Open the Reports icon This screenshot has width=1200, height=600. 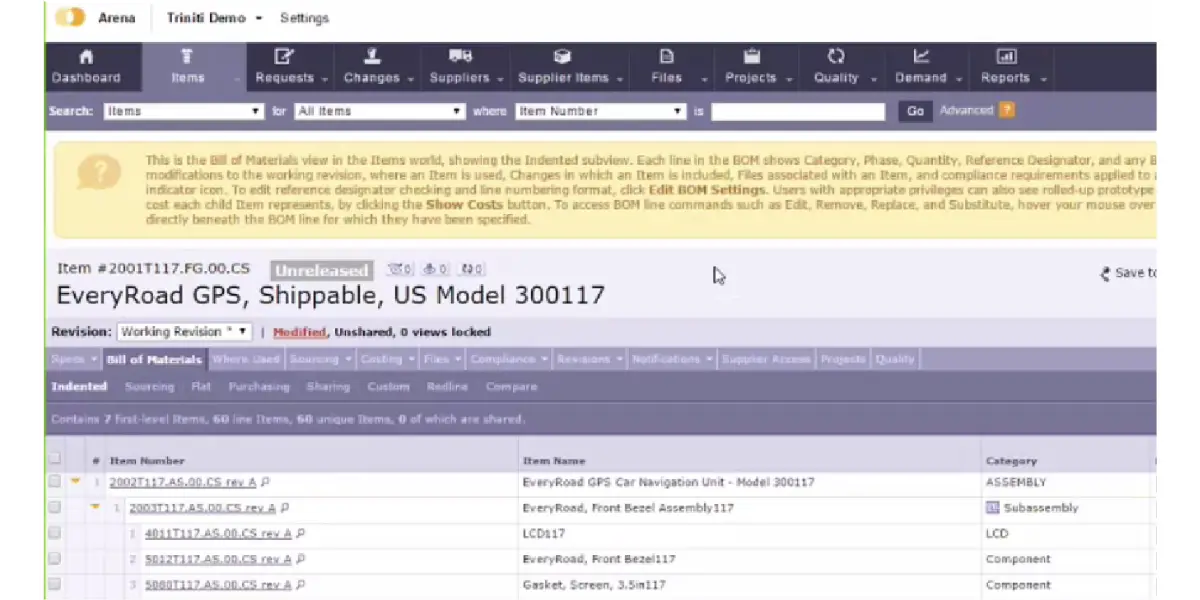tap(1006, 57)
